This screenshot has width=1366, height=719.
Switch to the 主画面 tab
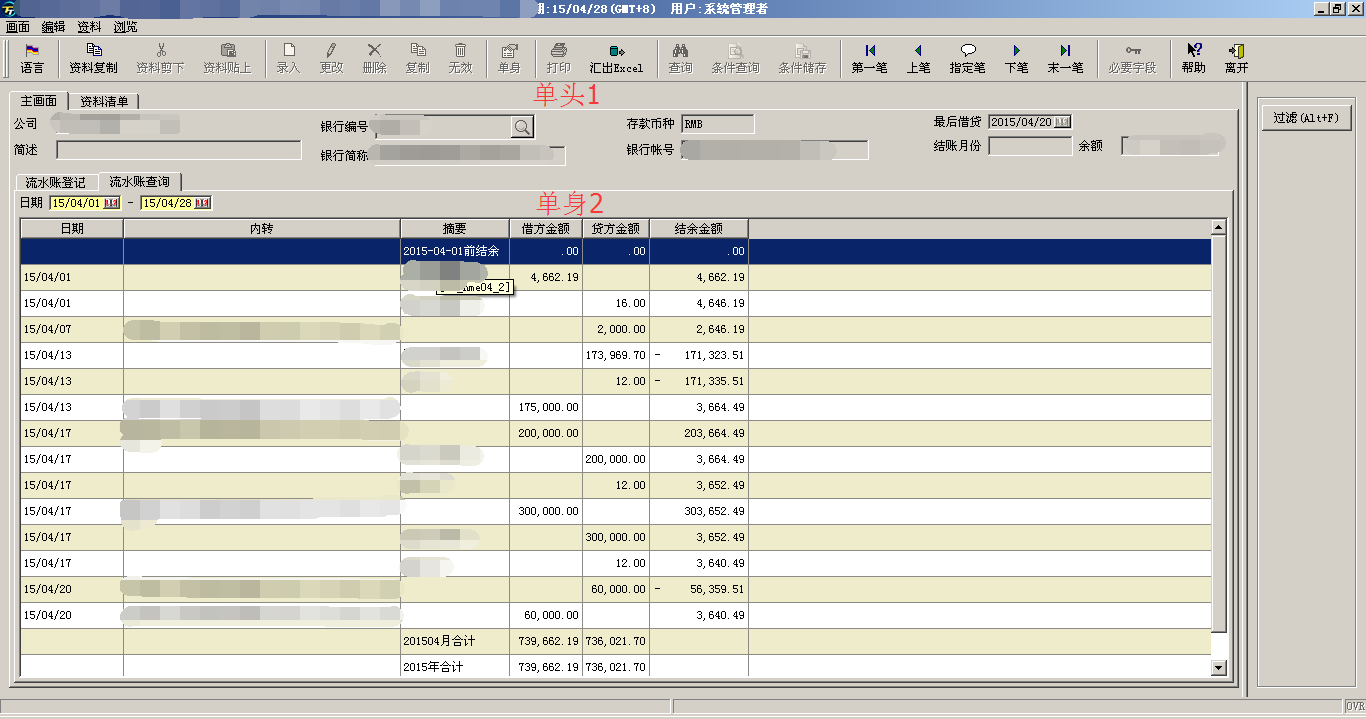[39, 101]
